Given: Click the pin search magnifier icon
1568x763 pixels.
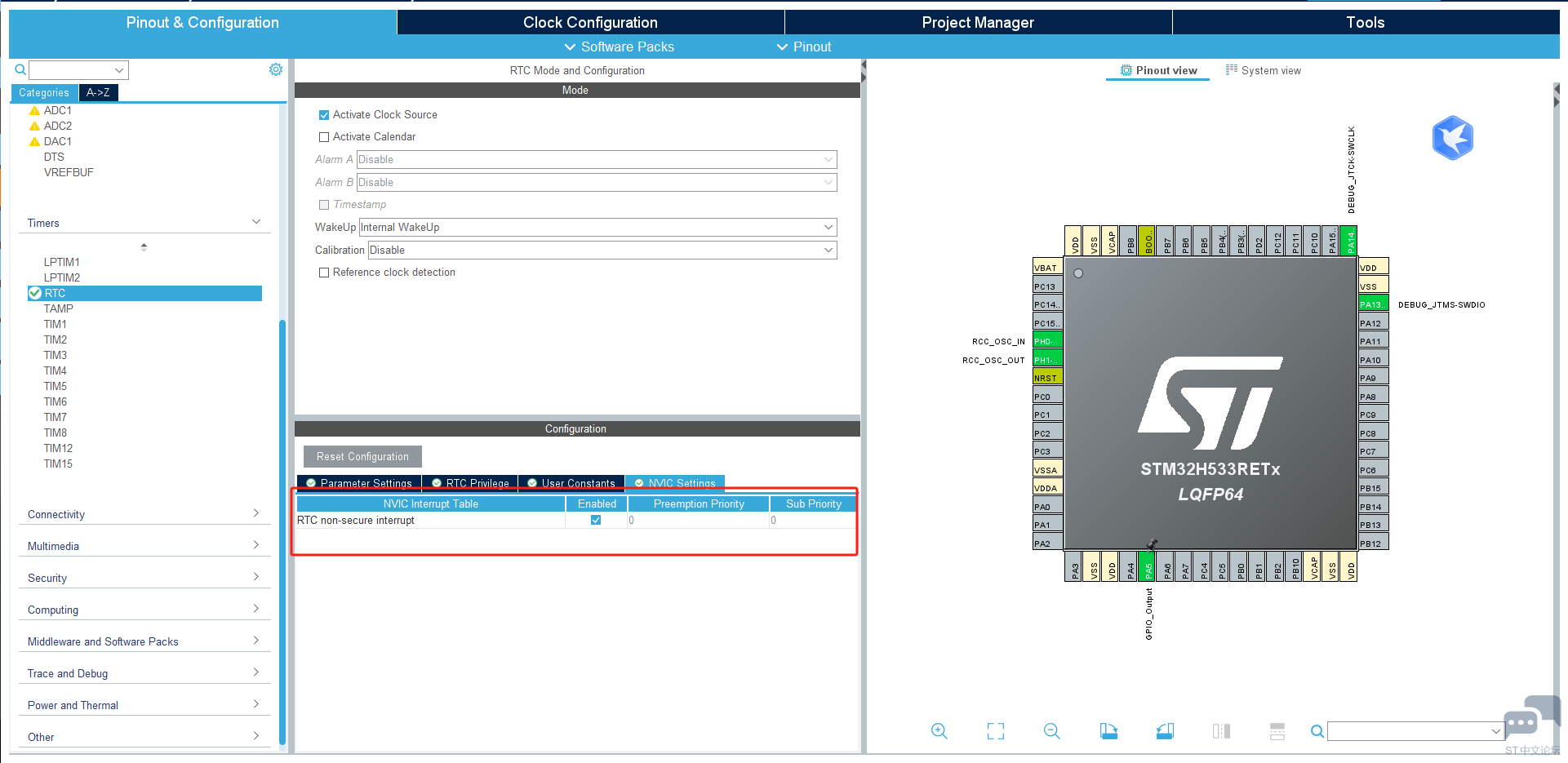Looking at the screenshot, I should point(1317,731).
